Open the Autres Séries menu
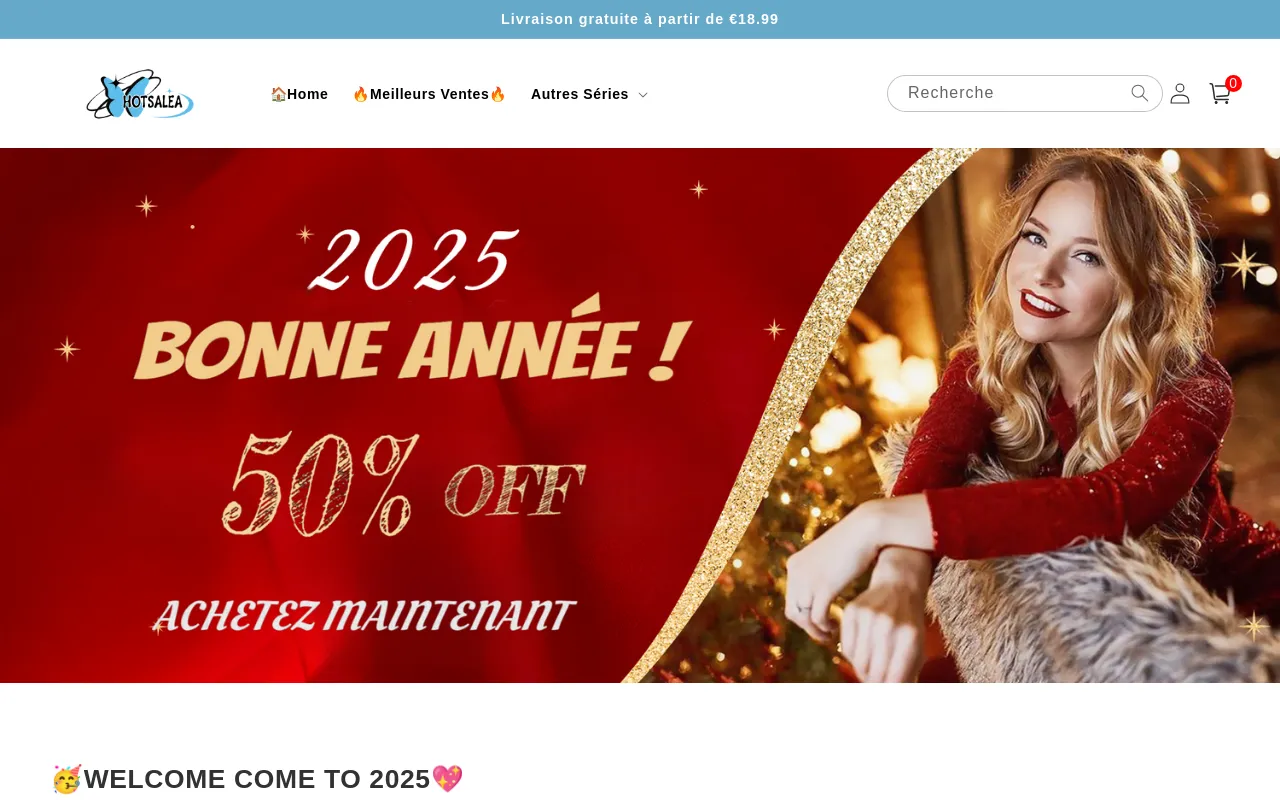1280x800 pixels. tap(589, 94)
